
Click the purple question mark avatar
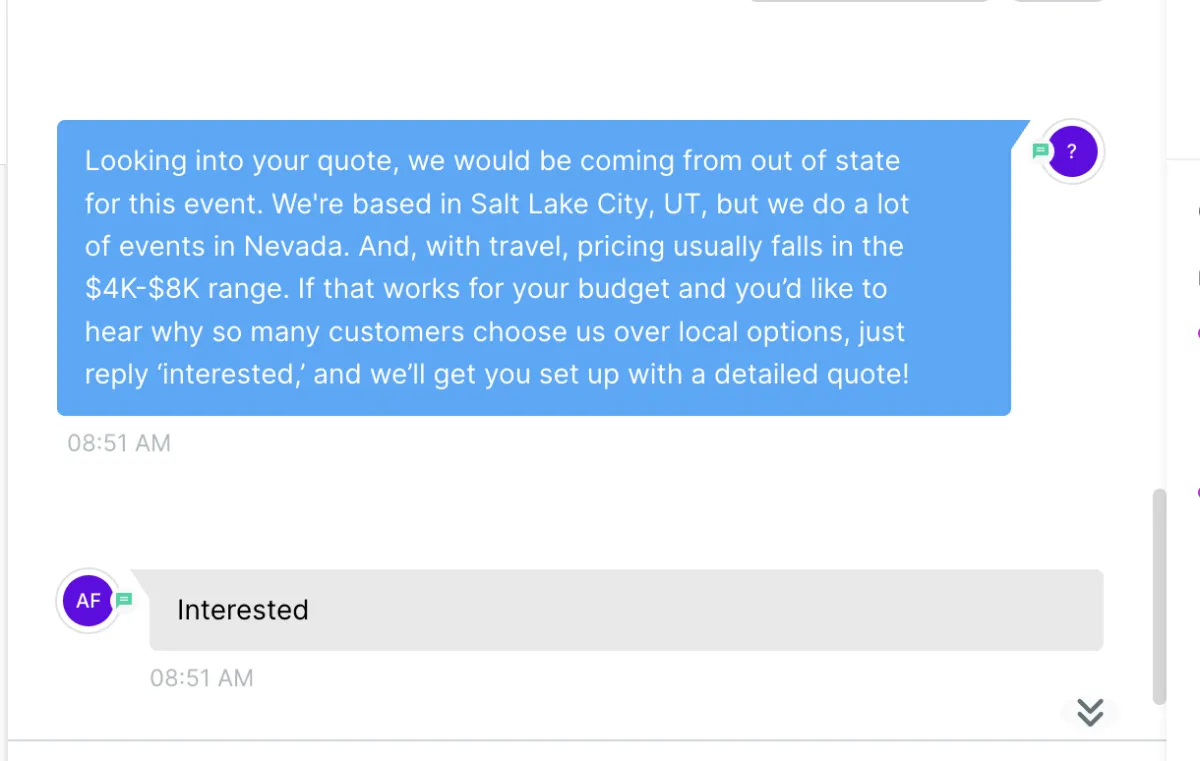tap(1072, 152)
